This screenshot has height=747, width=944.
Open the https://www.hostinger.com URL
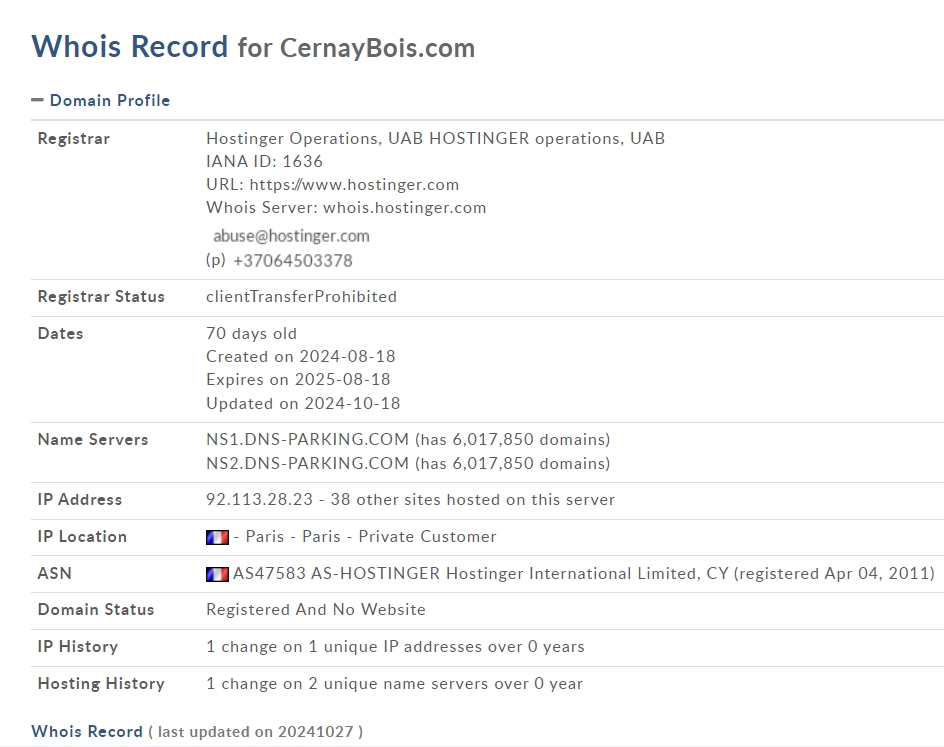(355, 184)
